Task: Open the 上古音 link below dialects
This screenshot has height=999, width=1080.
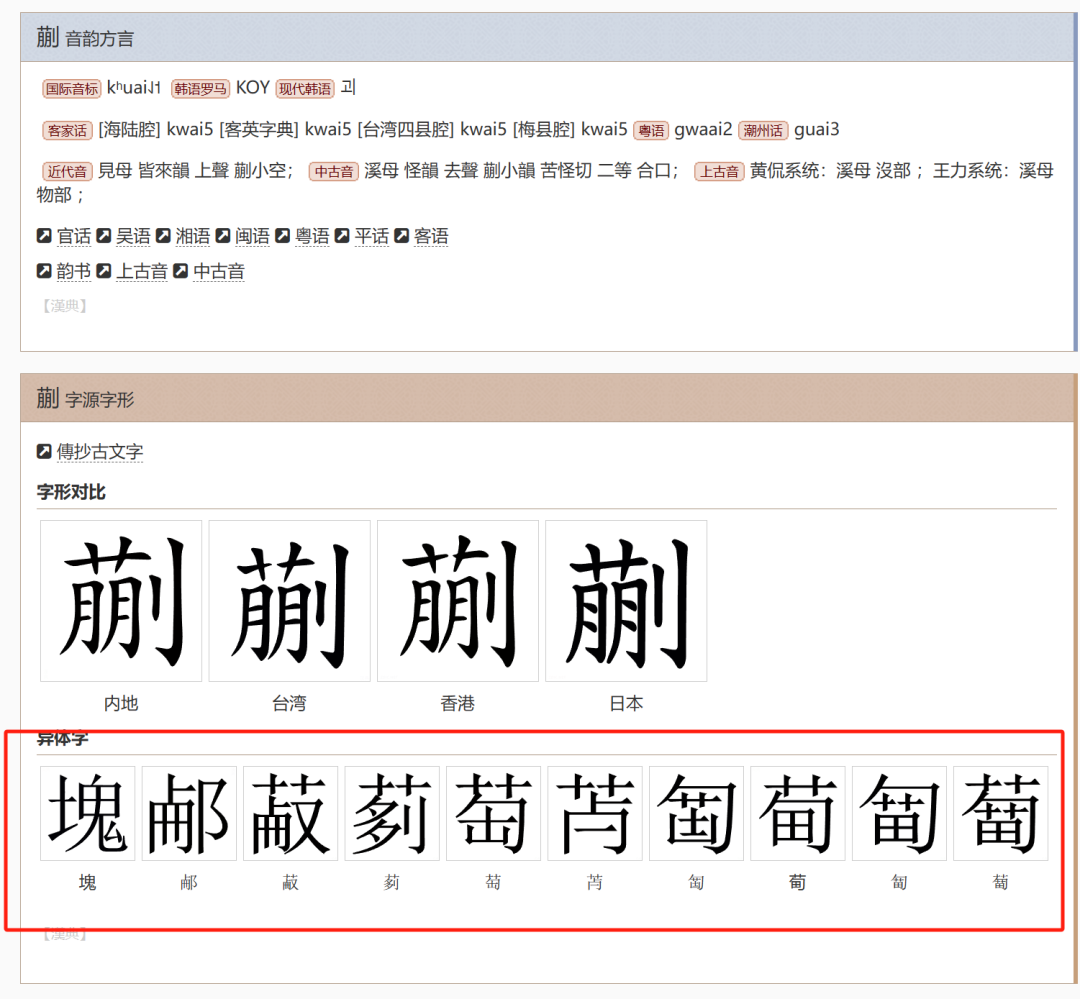Action: [142, 271]
